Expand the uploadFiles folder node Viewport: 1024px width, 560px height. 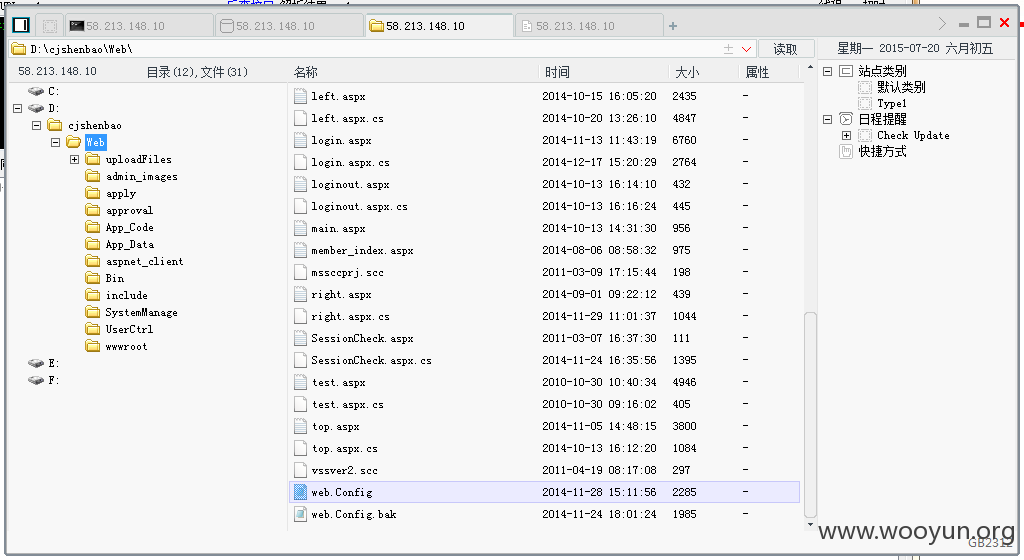pos(74,159)
